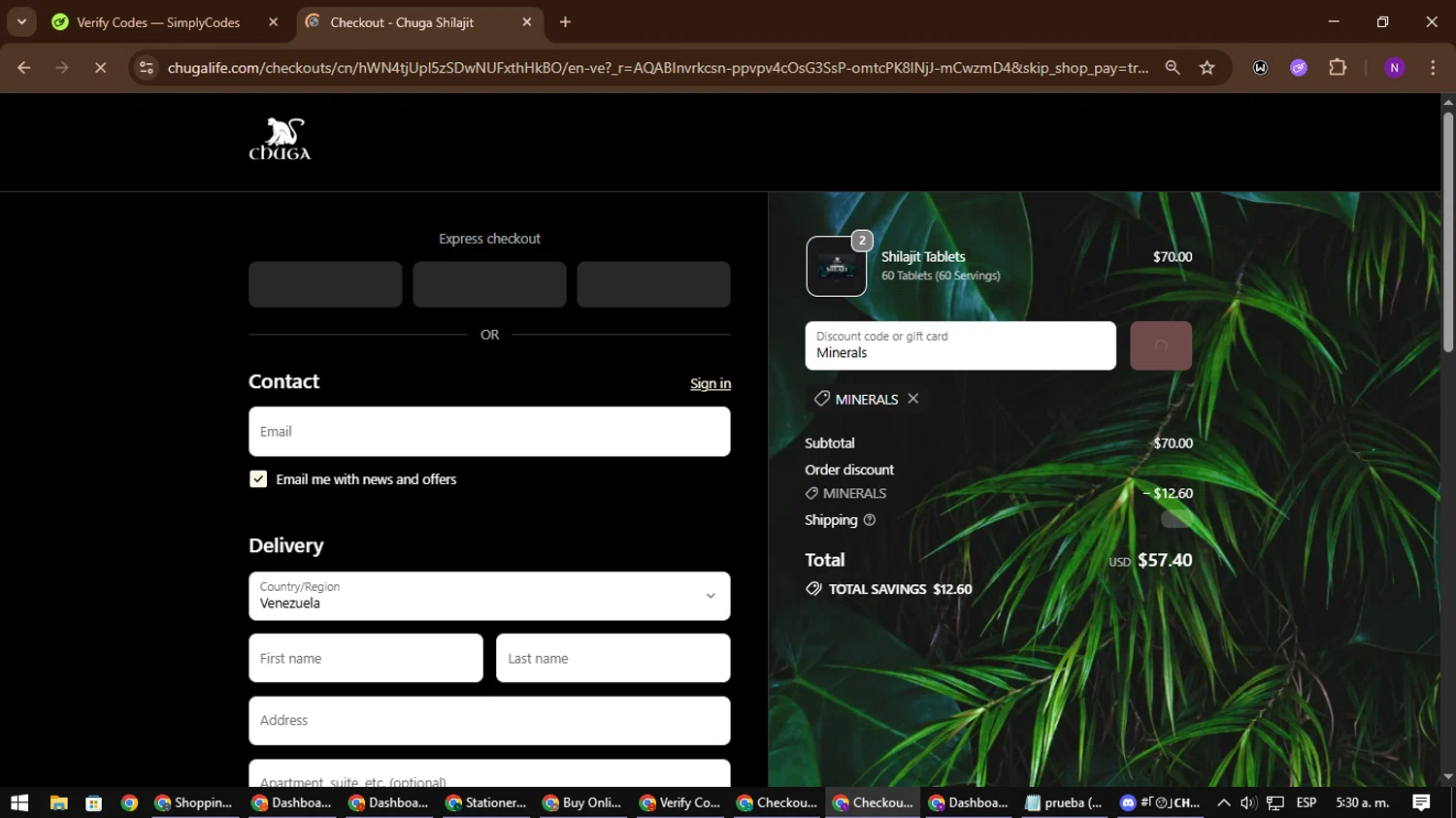Switch to the Buy Onli... Chrome taskbar window
This screenshot has height=818, width=1456.
point(582,802)
